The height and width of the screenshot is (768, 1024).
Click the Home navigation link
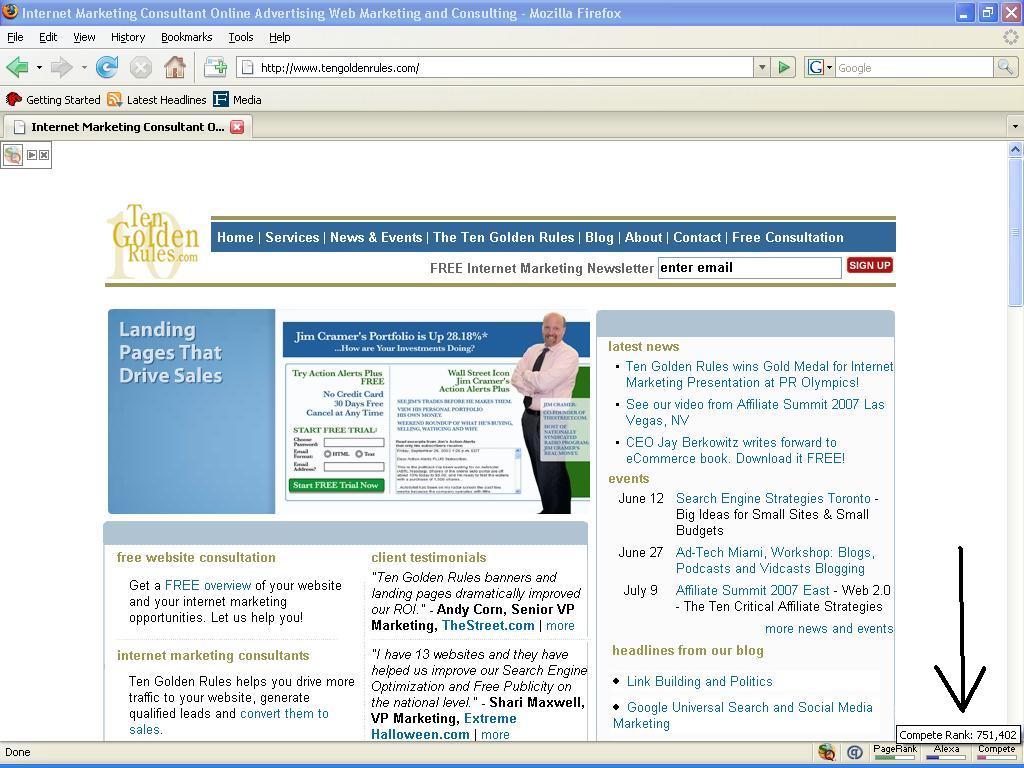[235, 237]
